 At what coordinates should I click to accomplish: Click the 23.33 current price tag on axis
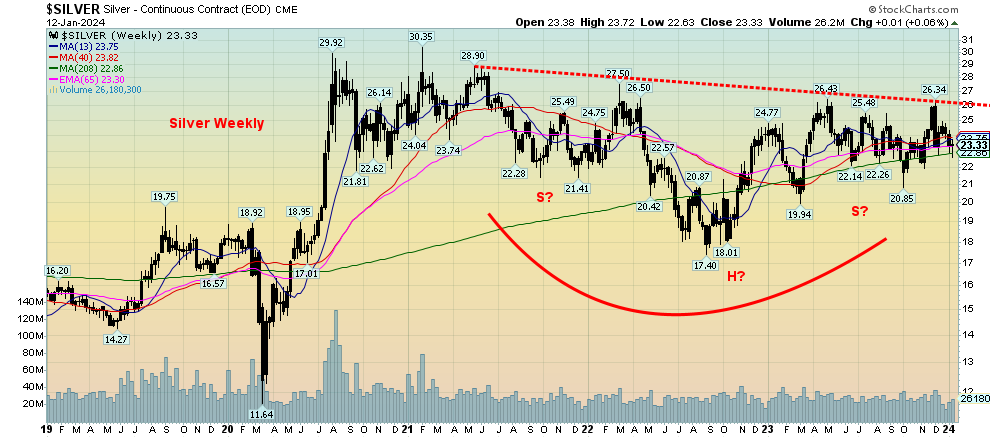[973, 145]
